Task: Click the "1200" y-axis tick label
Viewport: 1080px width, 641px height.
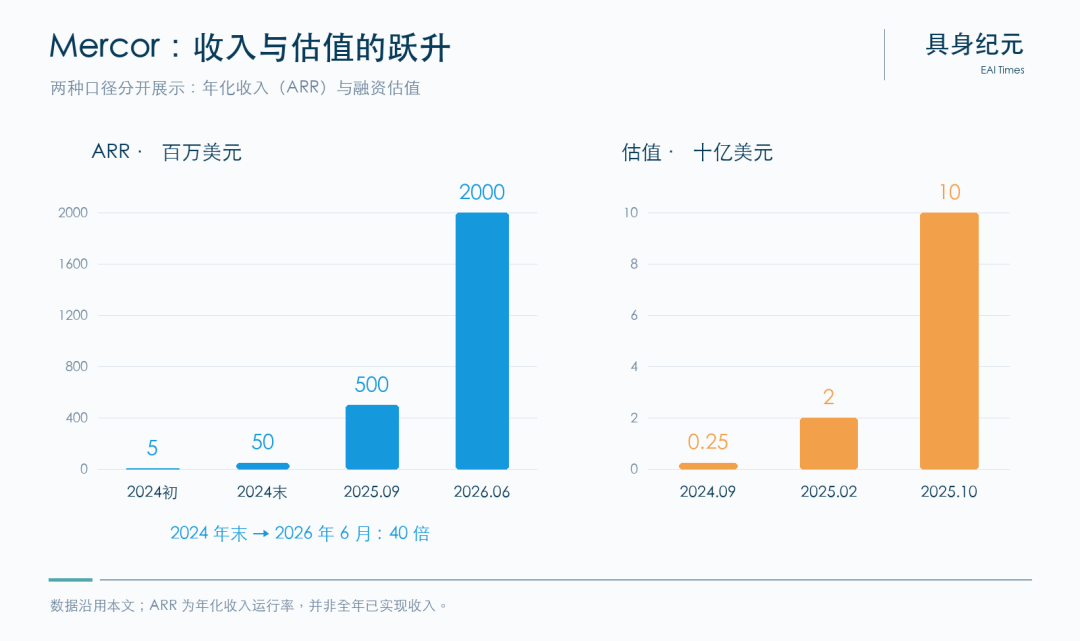Action: [x=73, y=315]
